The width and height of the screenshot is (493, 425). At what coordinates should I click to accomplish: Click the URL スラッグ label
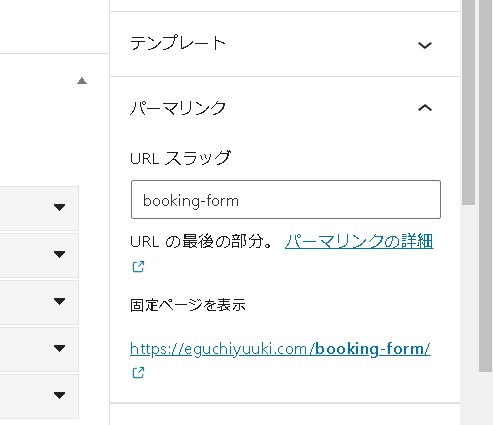click(180, 158)
